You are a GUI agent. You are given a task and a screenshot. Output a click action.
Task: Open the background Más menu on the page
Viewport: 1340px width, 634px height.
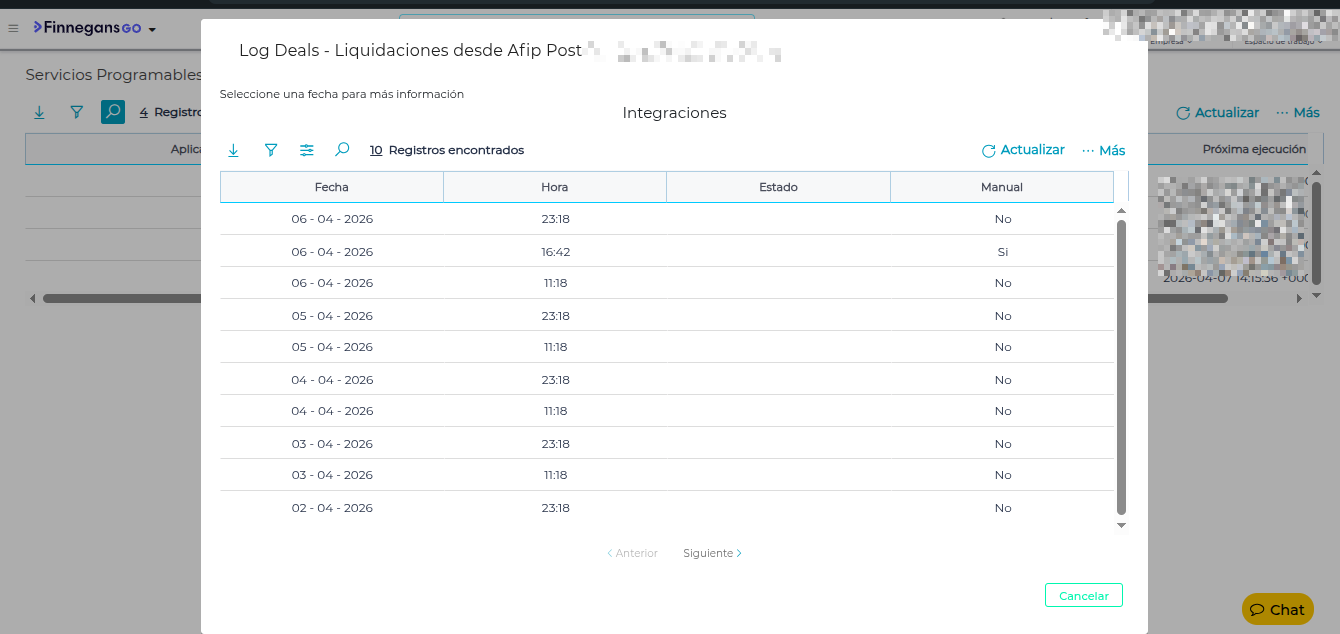[1298, 113]
